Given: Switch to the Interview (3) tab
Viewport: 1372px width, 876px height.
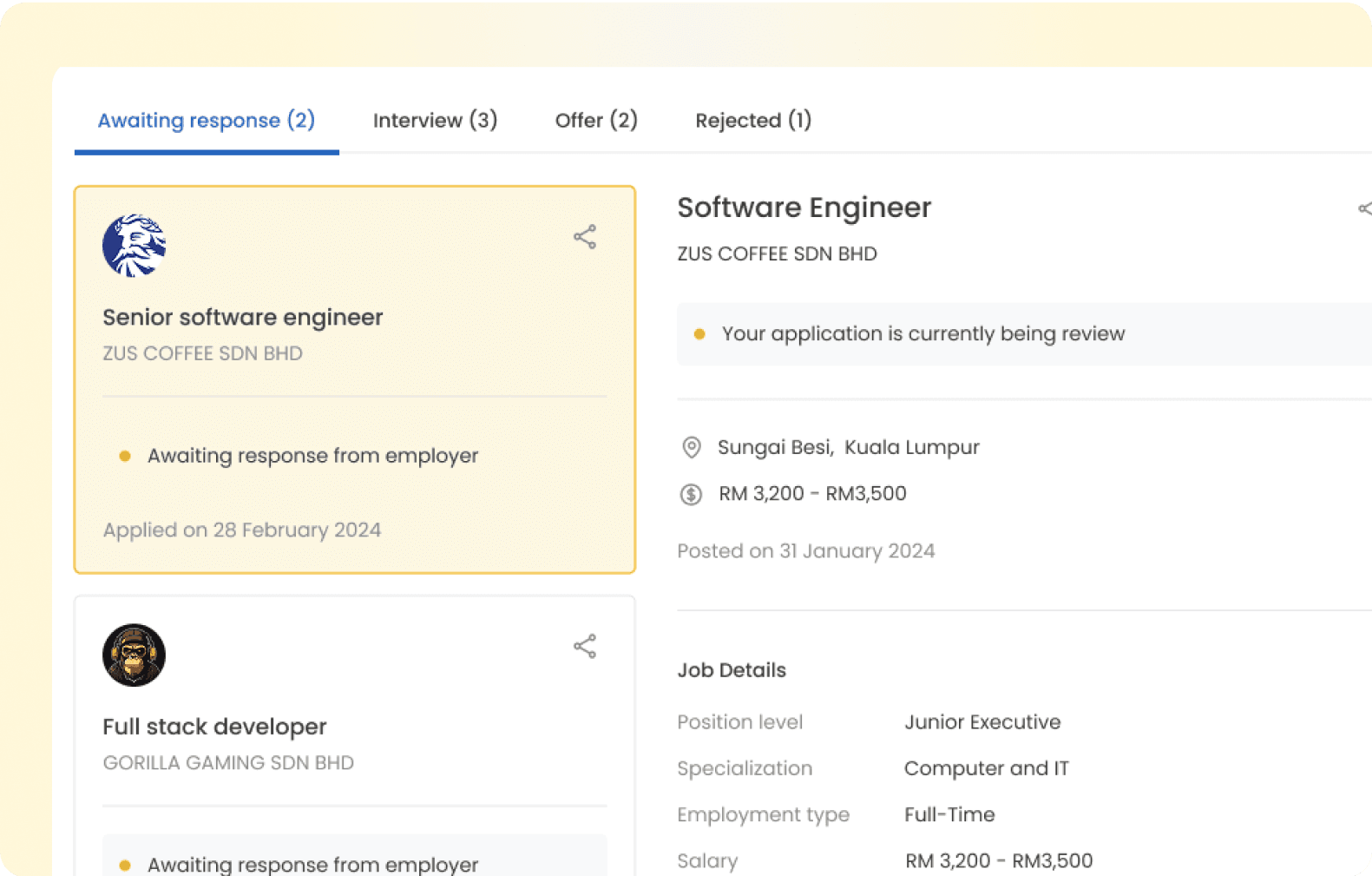Looking at the screenshot, I should (x=435, y=121).
